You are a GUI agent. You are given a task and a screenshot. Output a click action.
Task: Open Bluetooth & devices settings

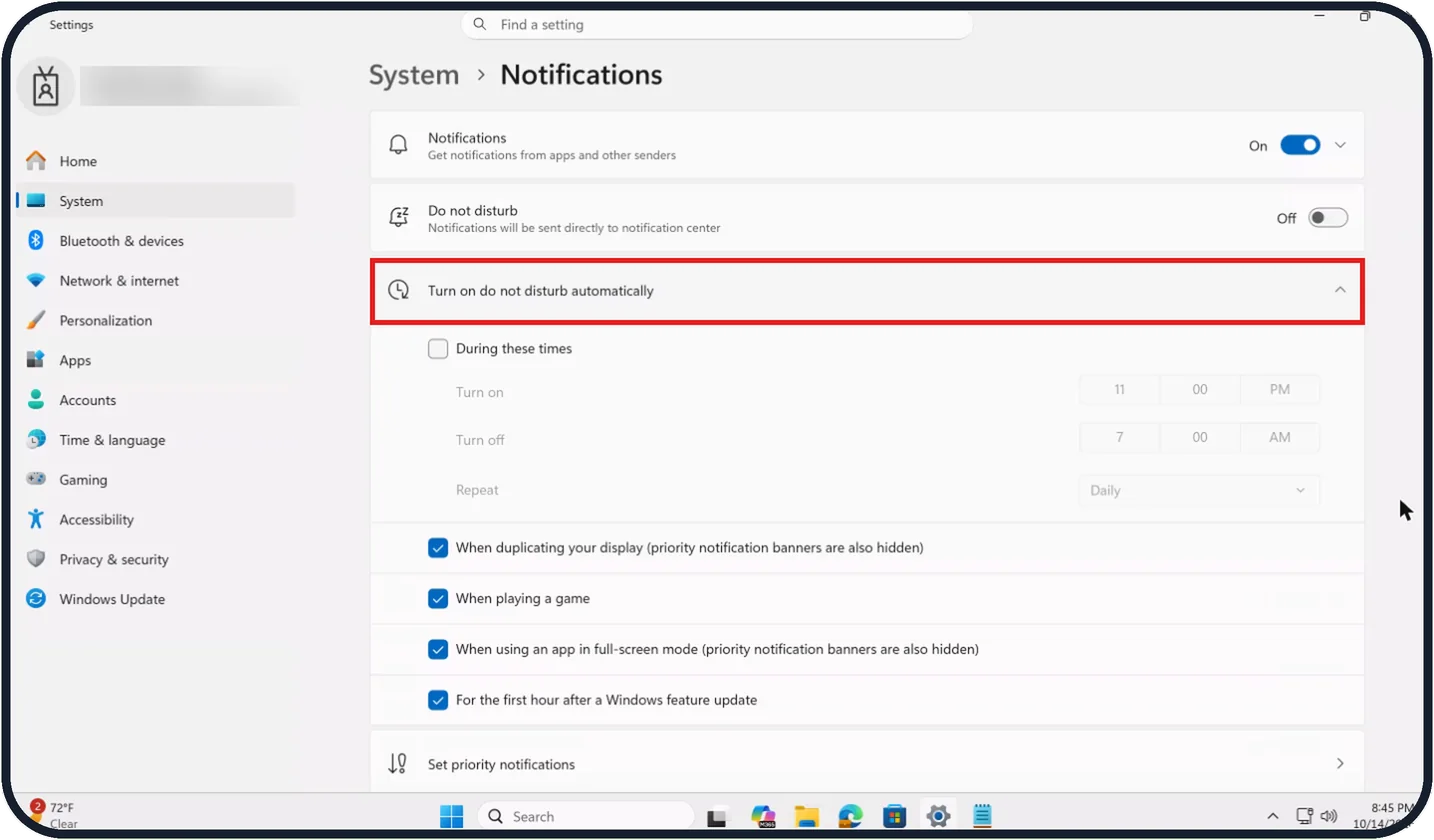point(155,241)
